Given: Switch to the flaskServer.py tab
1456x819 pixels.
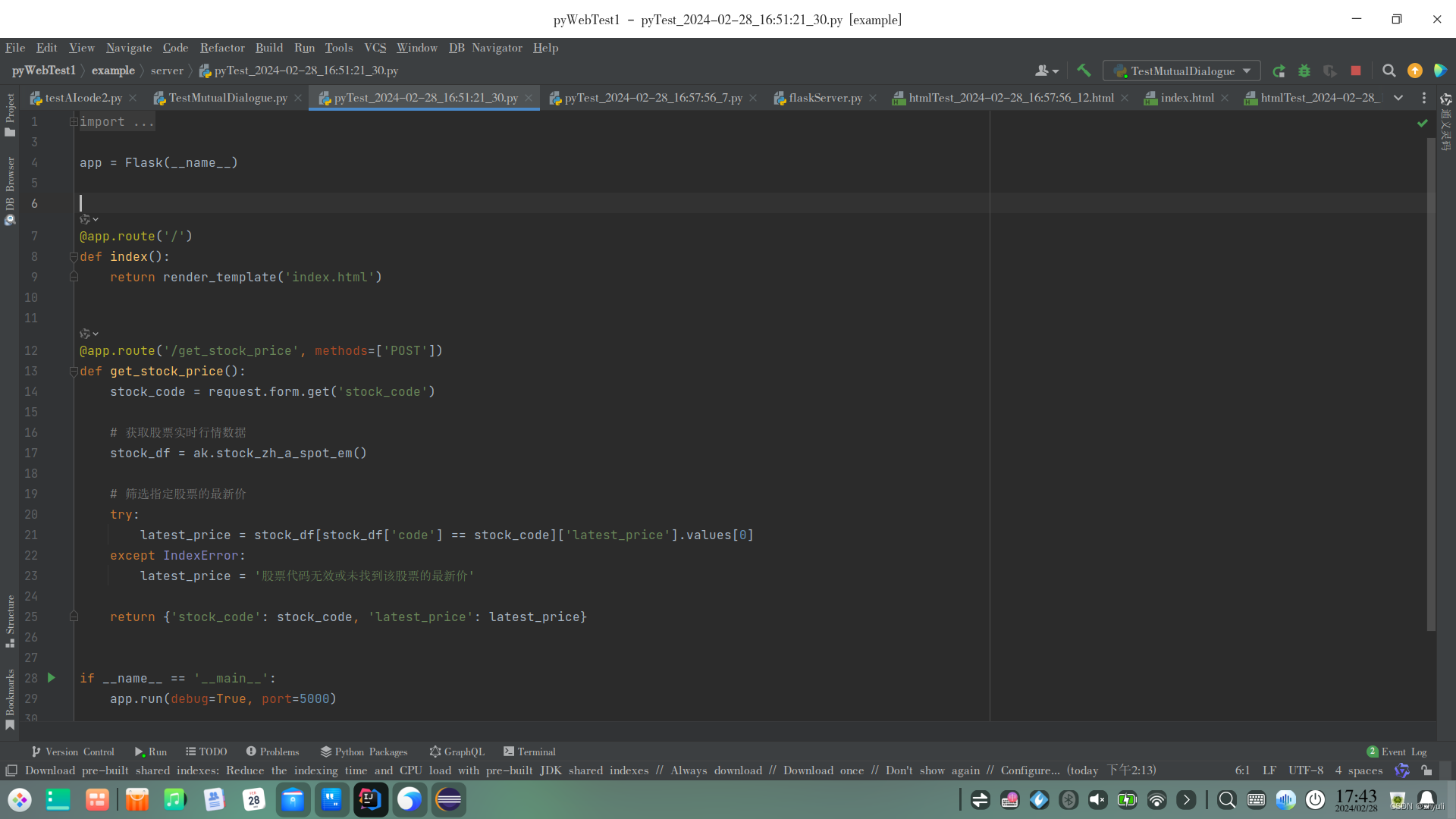Looking at the screenshot, I should pos(825,98).
